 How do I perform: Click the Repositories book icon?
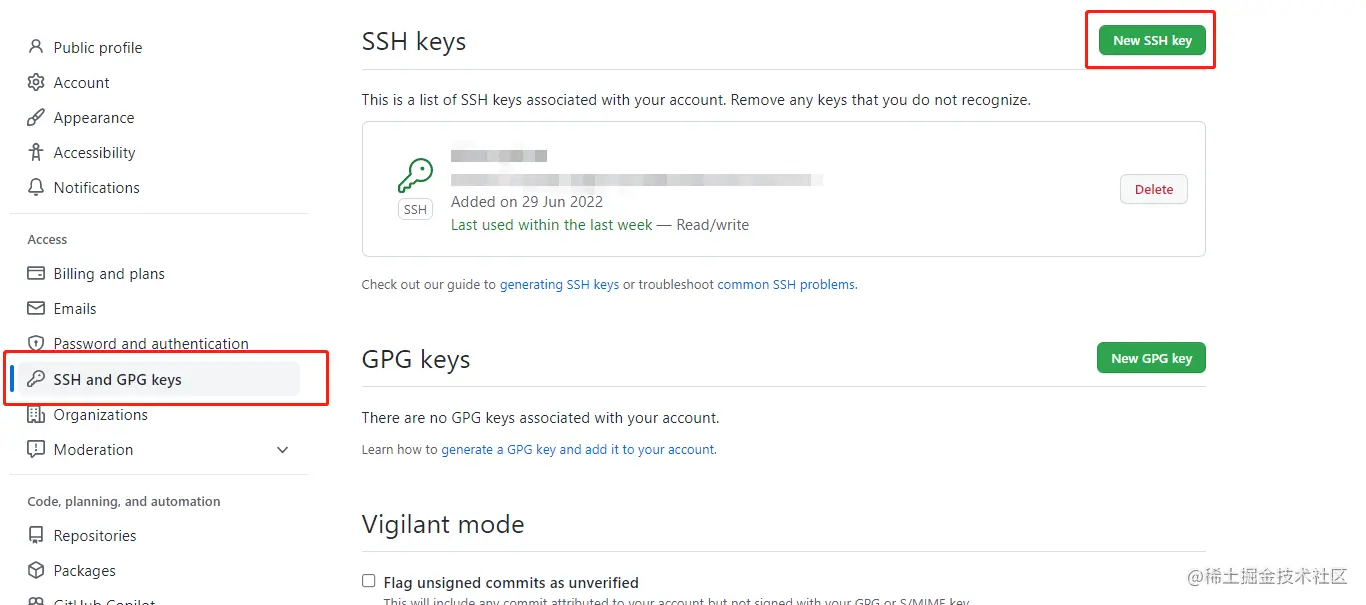(x=36, y=535)
